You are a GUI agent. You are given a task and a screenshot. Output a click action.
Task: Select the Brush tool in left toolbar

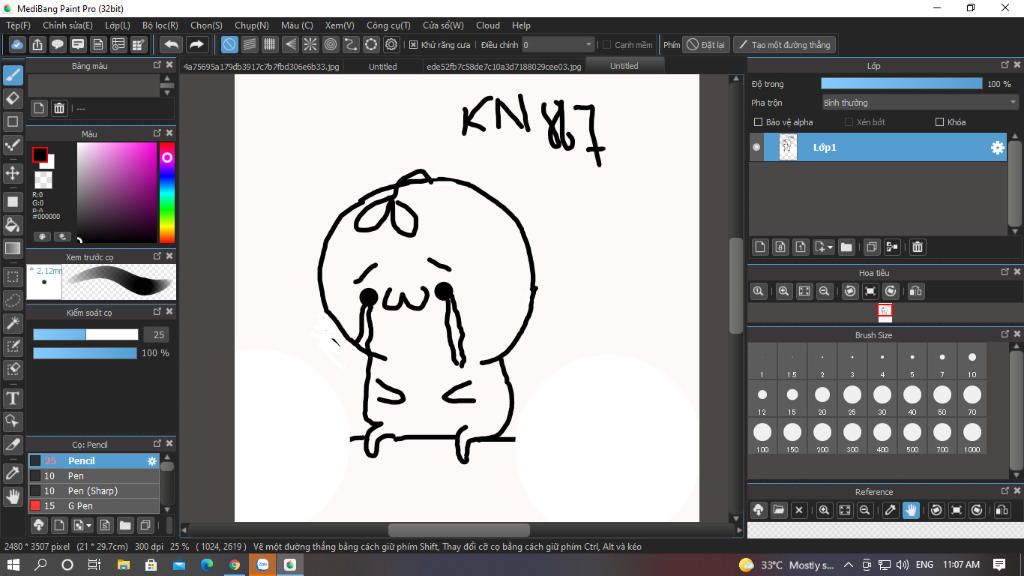12,75
